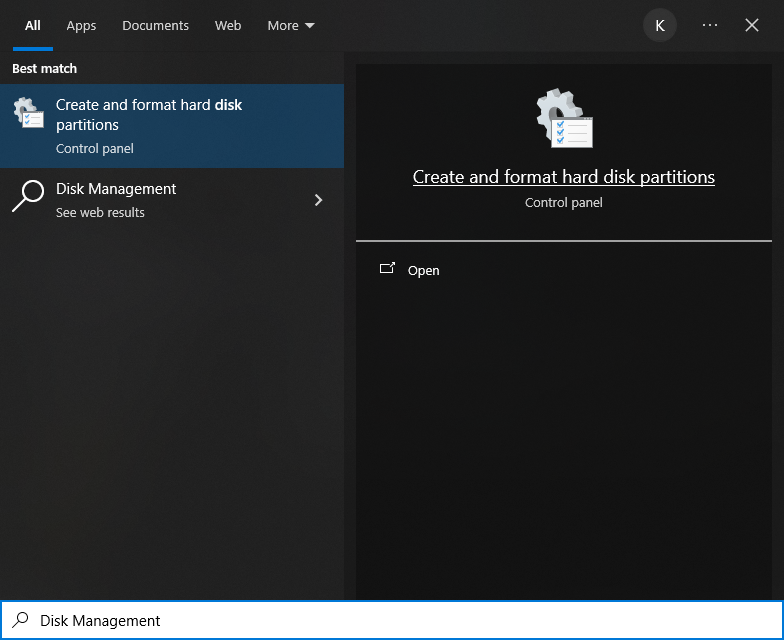
Task: Click the Open window icon in preview pane
Action: point(387,268)
